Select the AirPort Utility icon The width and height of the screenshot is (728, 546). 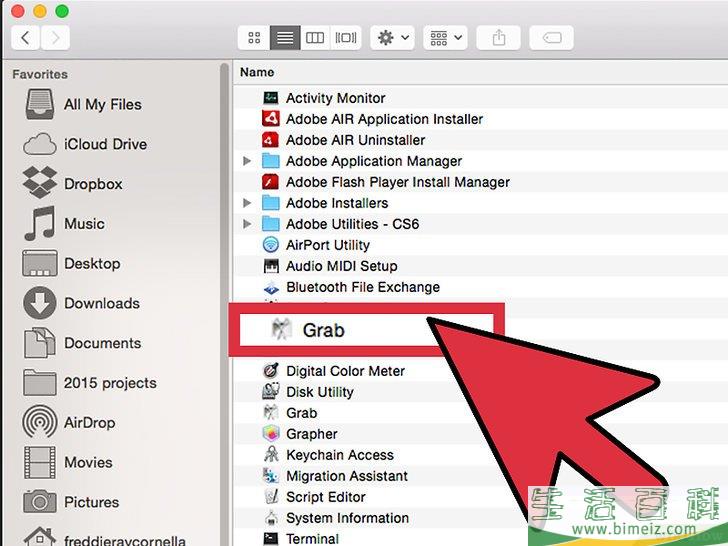click(271, 245)
